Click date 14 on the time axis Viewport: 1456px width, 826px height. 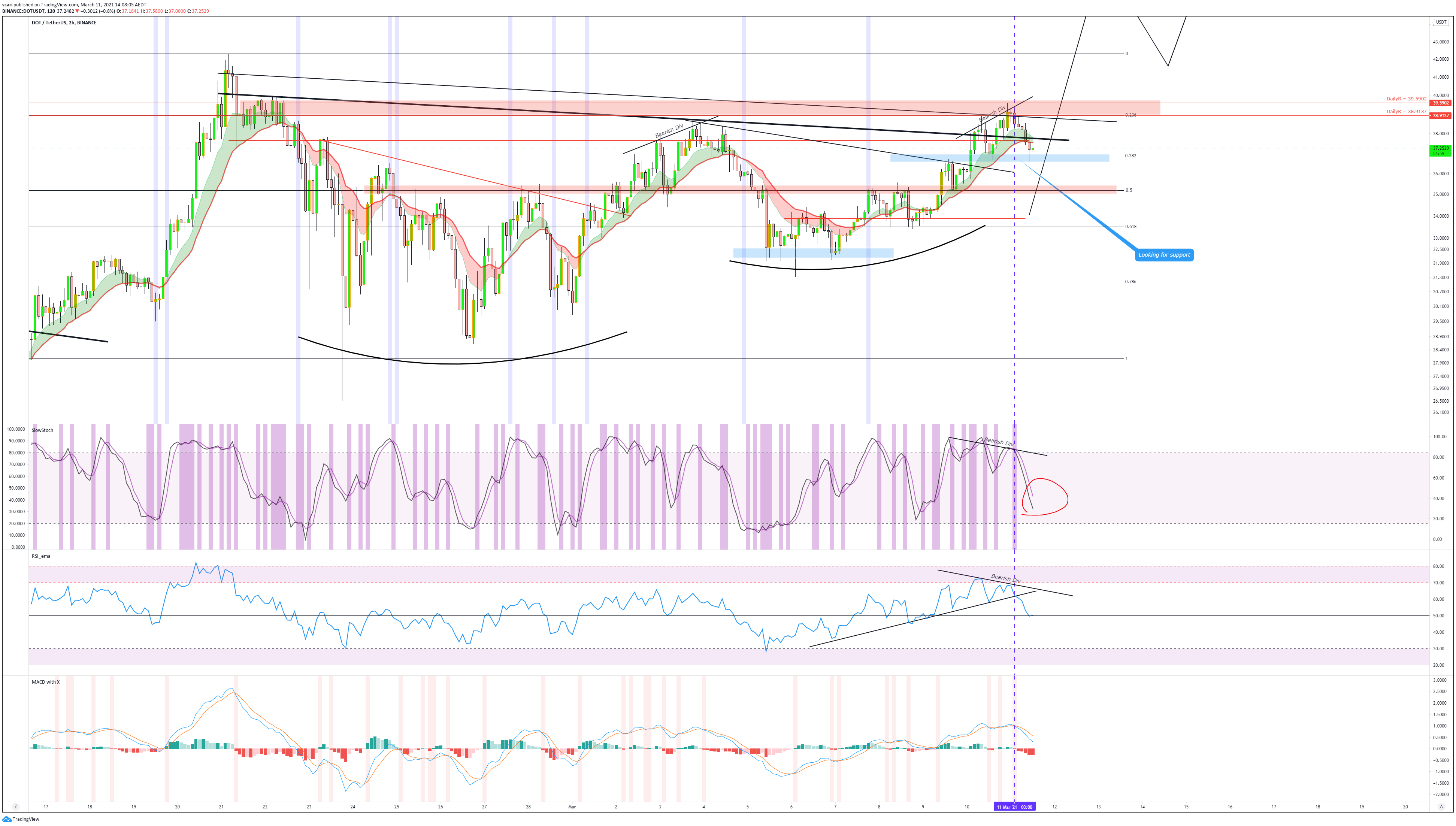1142,807
